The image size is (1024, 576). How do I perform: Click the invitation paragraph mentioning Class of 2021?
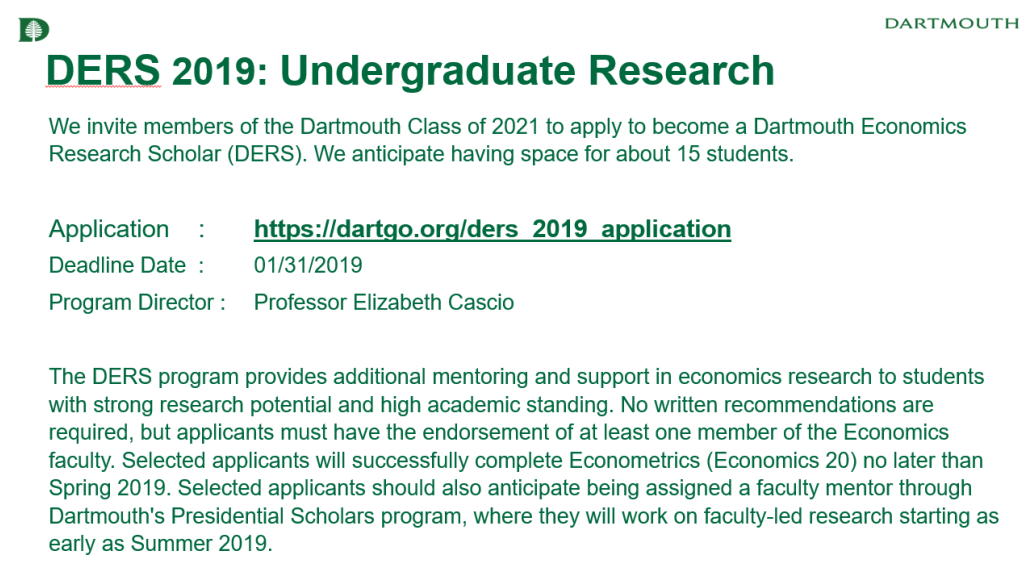click(507, 140)
